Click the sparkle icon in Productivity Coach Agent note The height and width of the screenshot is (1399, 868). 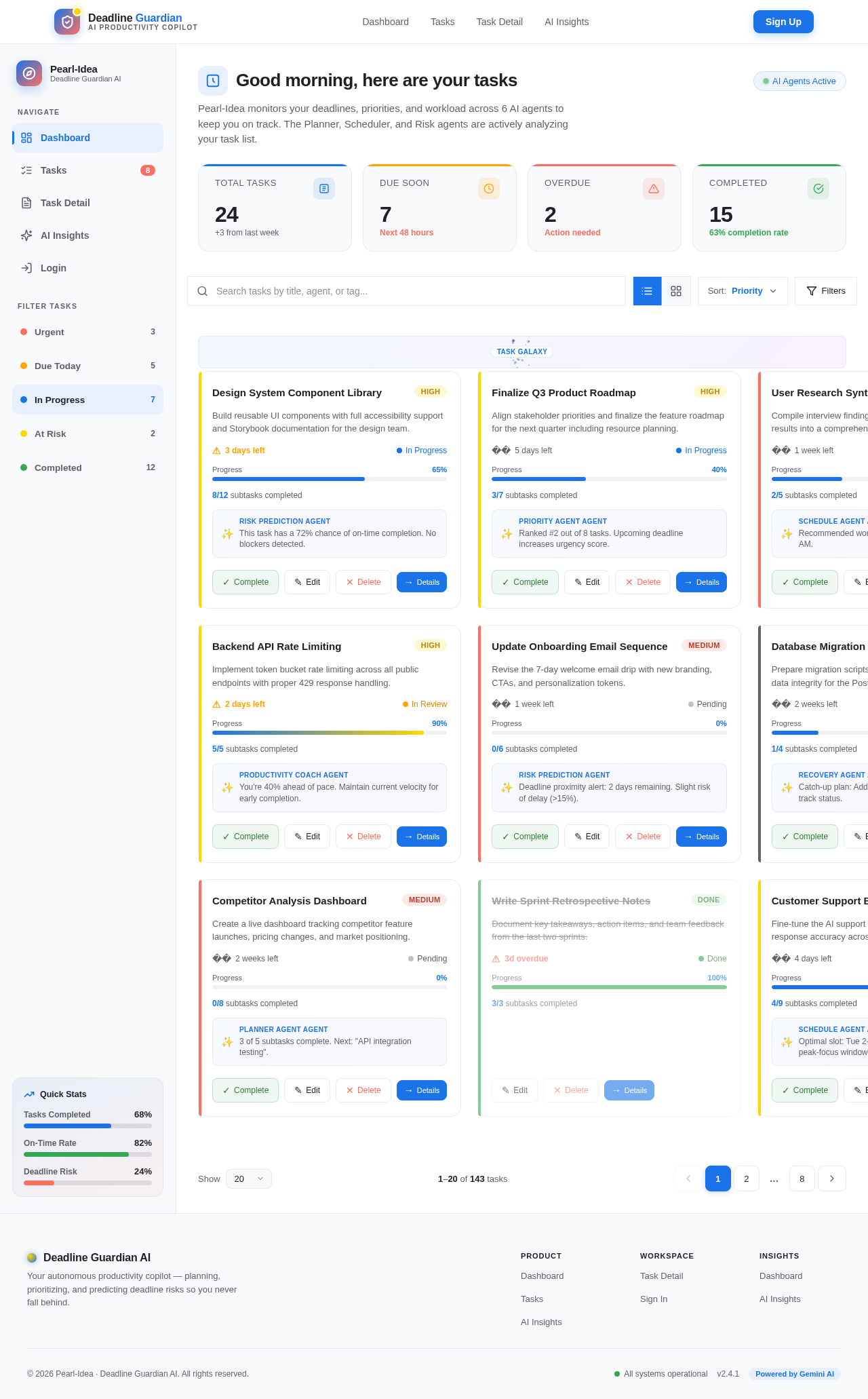pyautogui.click(x=227, y=788)
